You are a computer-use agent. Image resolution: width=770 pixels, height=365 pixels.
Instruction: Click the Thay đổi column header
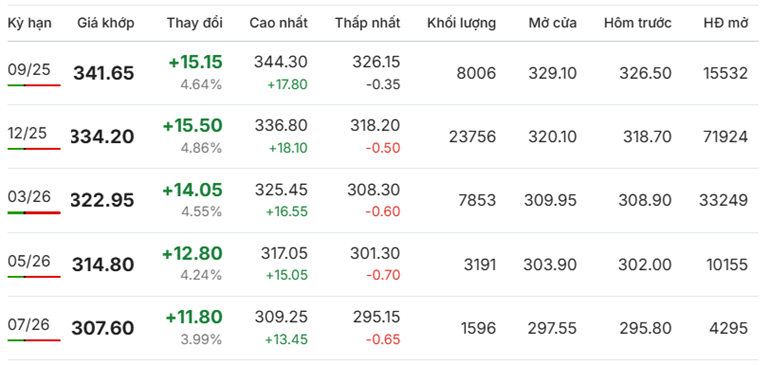[194, 23]
